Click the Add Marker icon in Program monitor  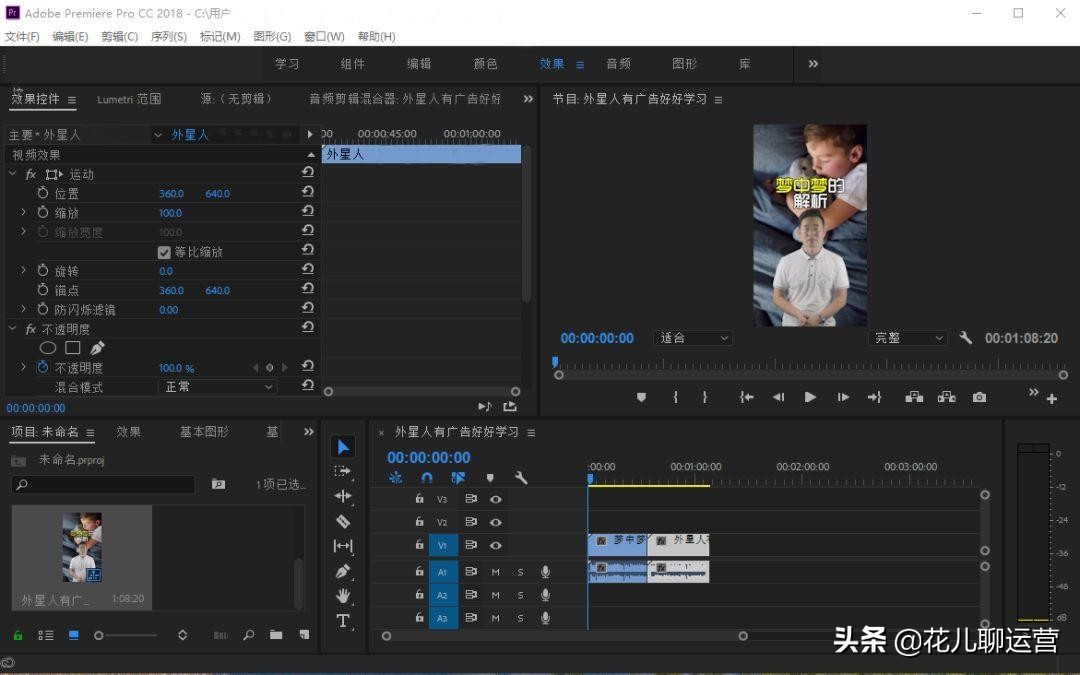pos(641,396)
